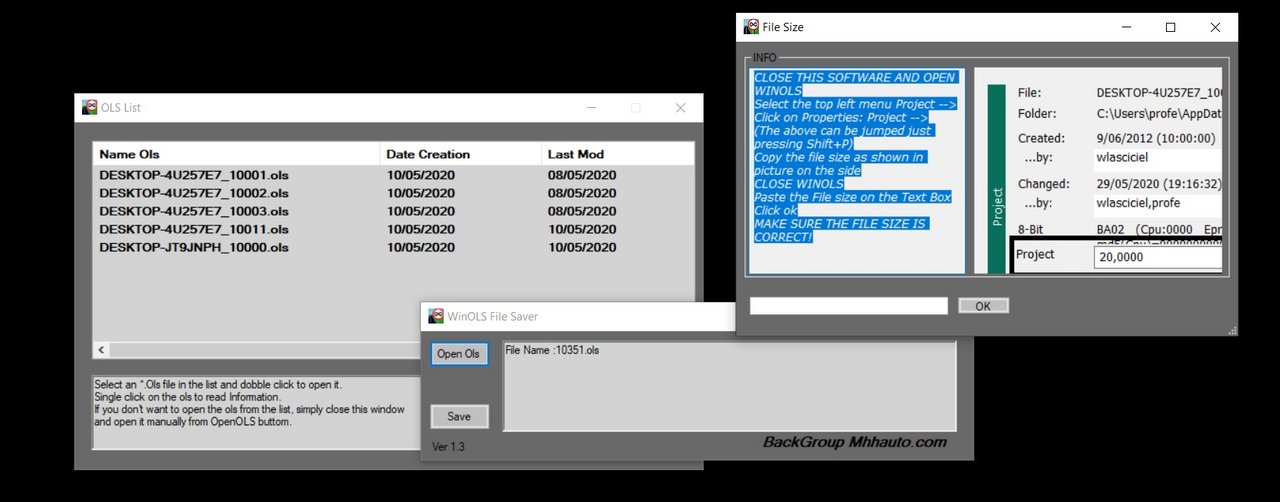
Task: Close the OLS List window
Action: click(x=680, y=108)
